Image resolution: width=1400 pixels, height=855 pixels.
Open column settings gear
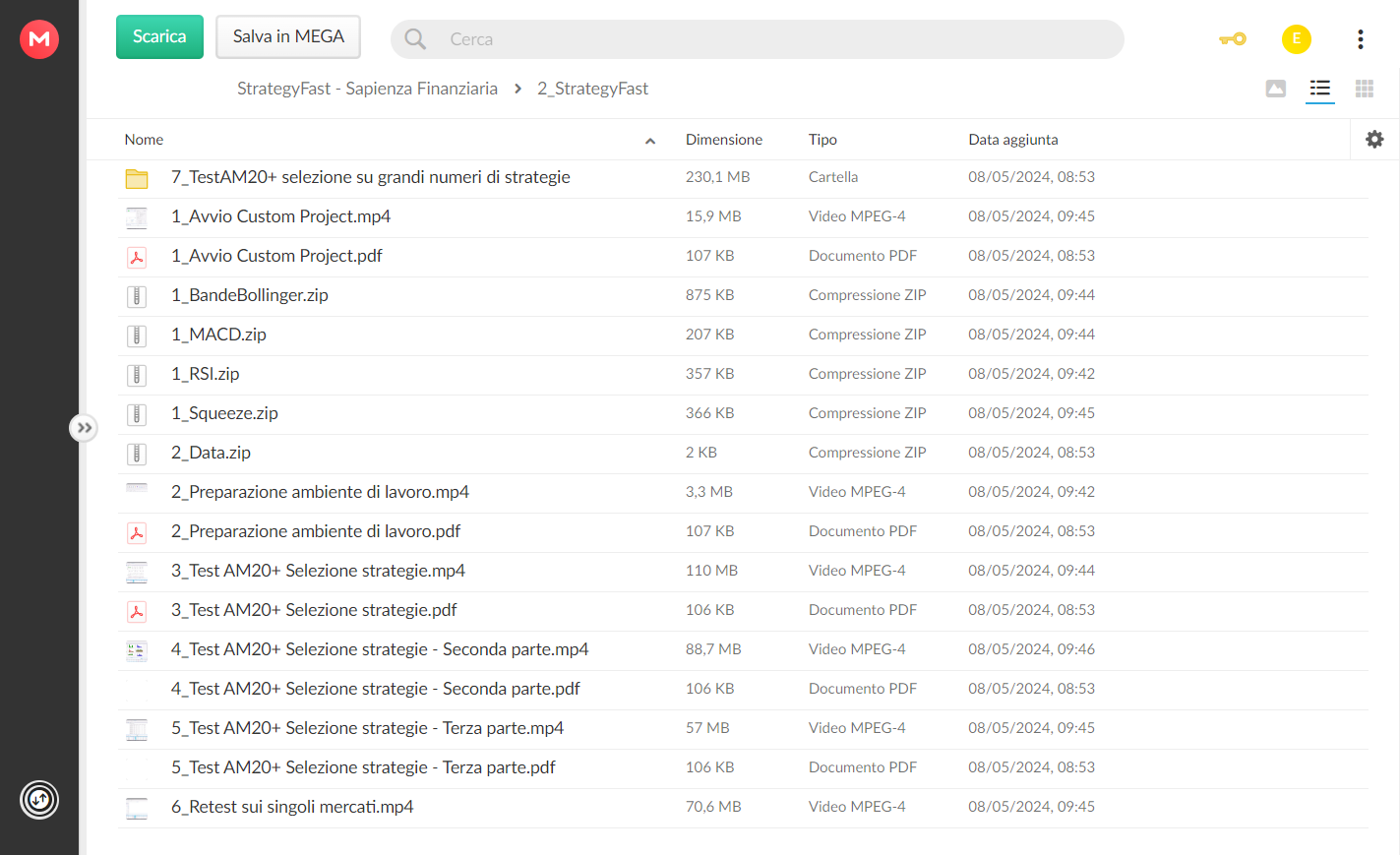1374,140
